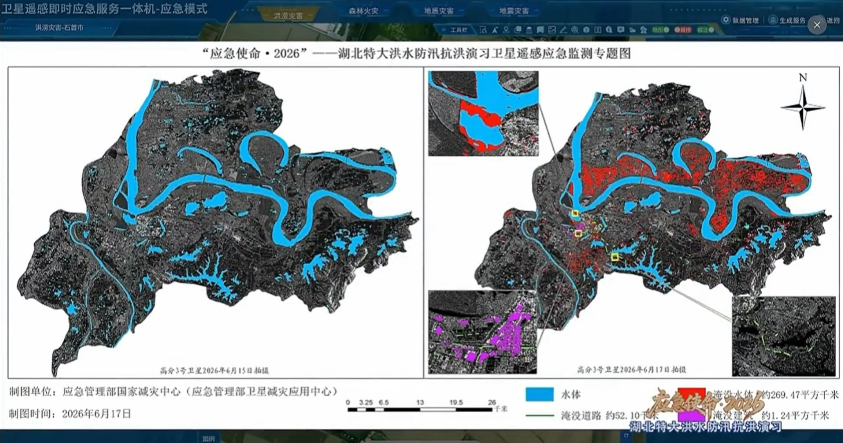Click the blue 水体 legend swatch
Image resolution: width=843 pixels, height=443 pixels.
539,394
